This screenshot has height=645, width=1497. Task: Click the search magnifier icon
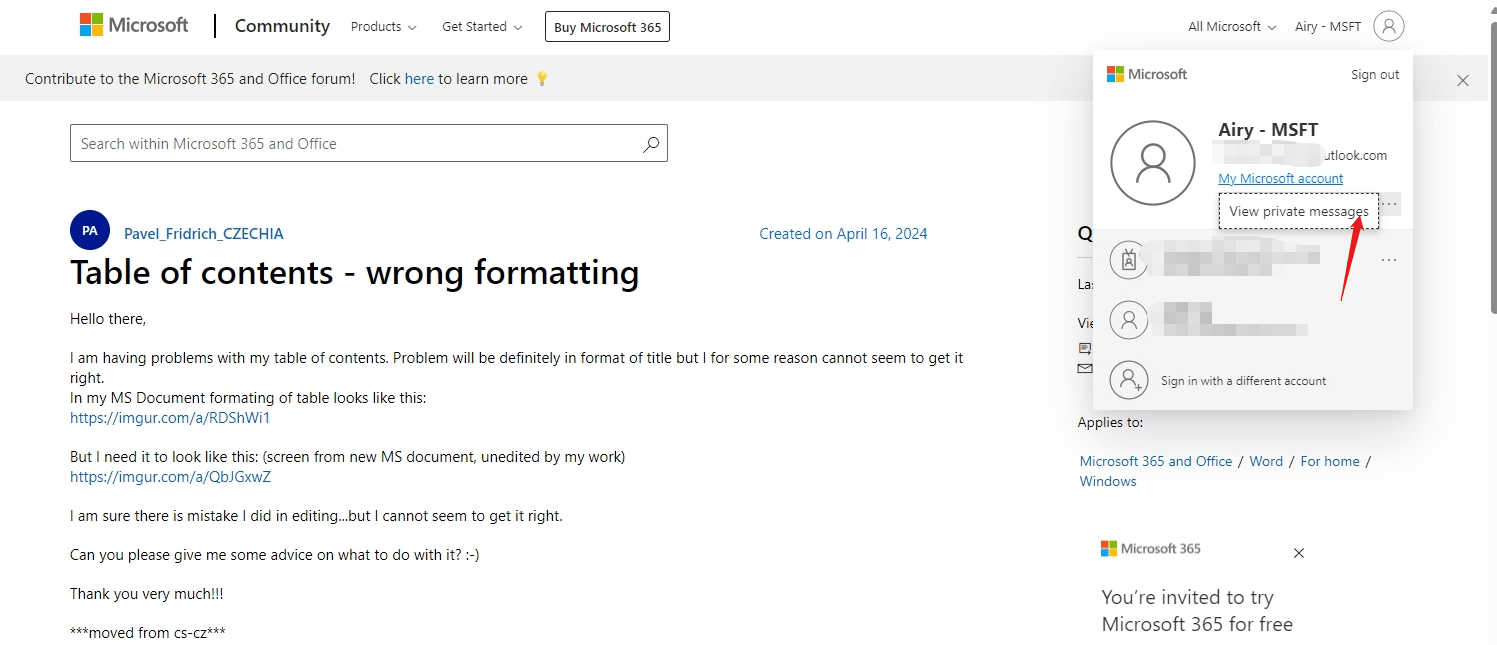click(650, 143)
